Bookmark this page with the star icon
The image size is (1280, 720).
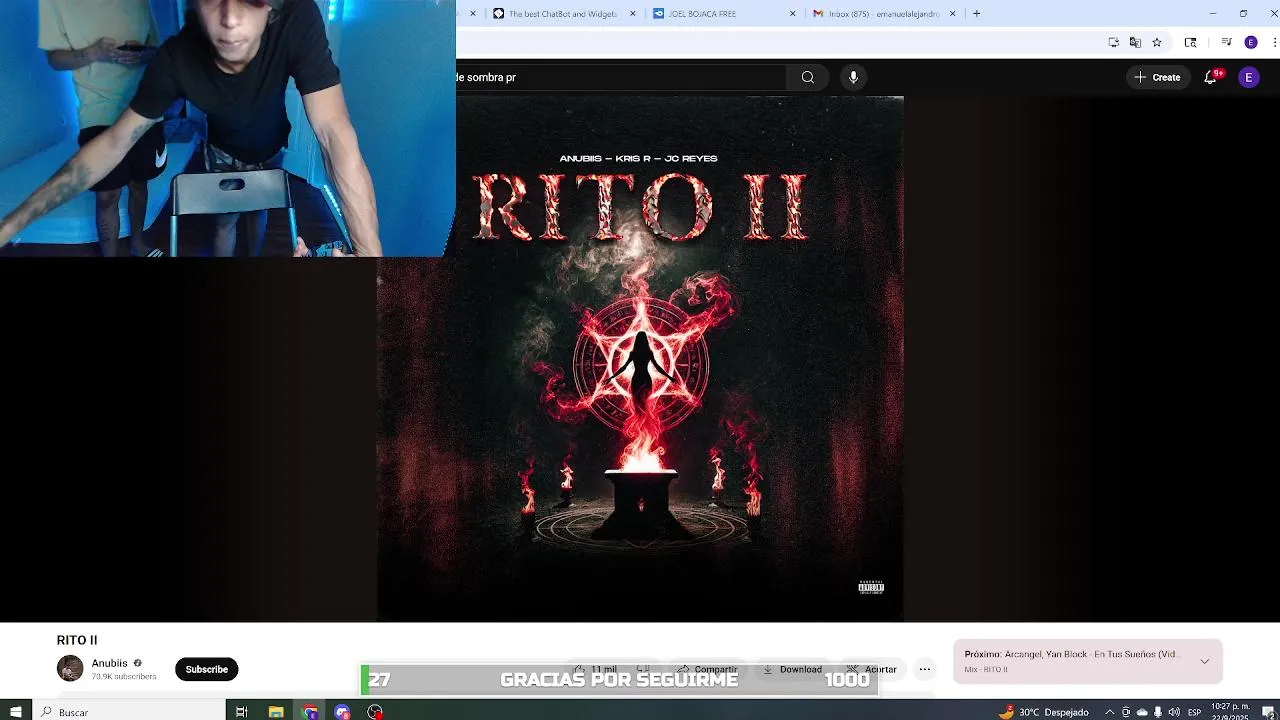tap(1157, 42)
